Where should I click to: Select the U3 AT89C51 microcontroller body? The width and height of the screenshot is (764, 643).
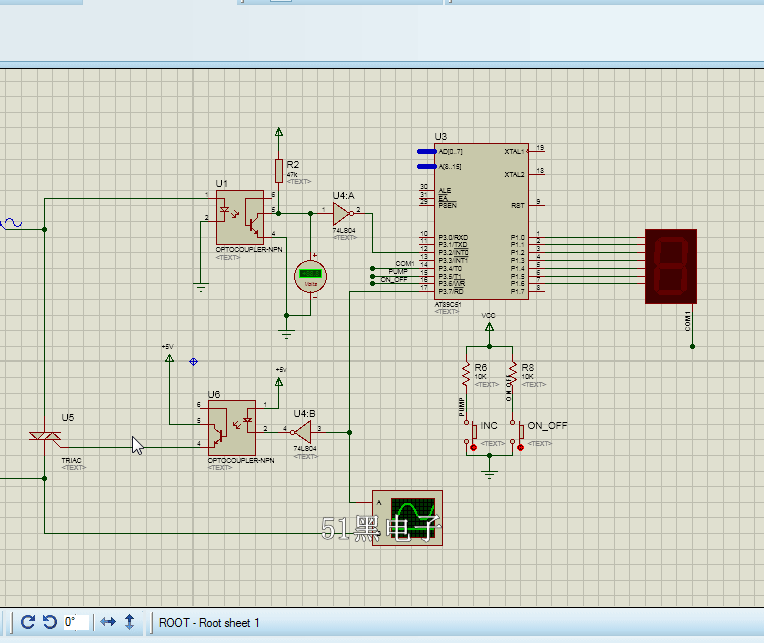pos(481,221)
